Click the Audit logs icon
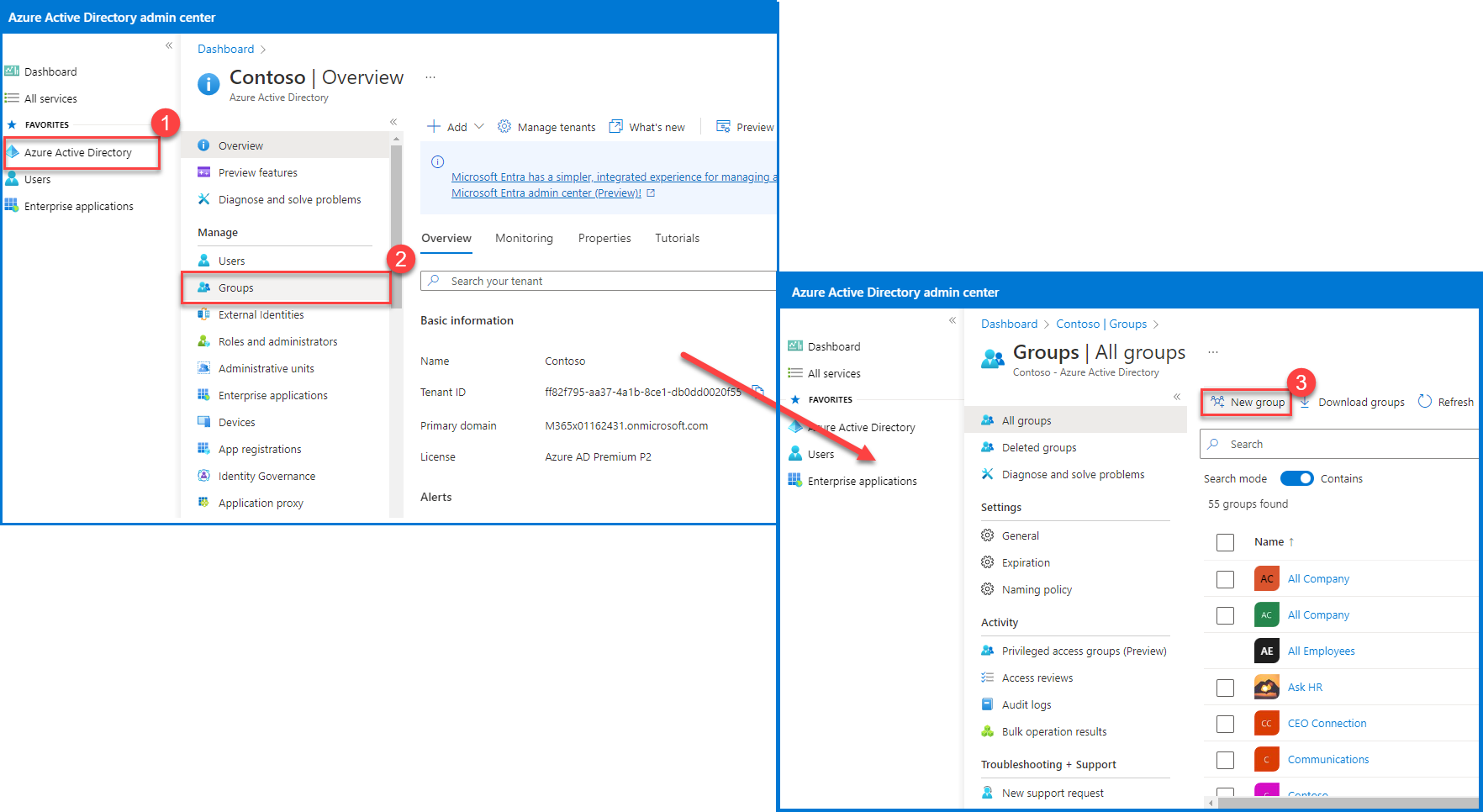The image size is (1483, 812). (988, 704)
